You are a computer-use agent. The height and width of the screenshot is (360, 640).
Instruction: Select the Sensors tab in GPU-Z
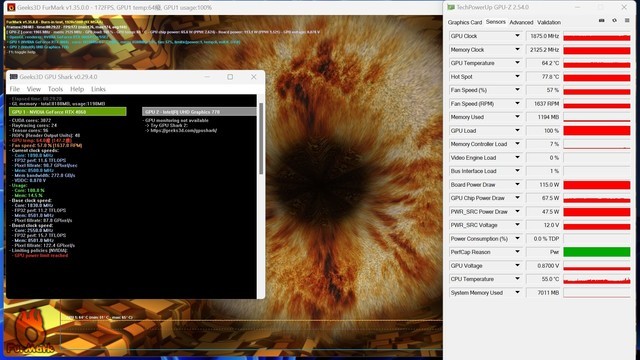496,22
